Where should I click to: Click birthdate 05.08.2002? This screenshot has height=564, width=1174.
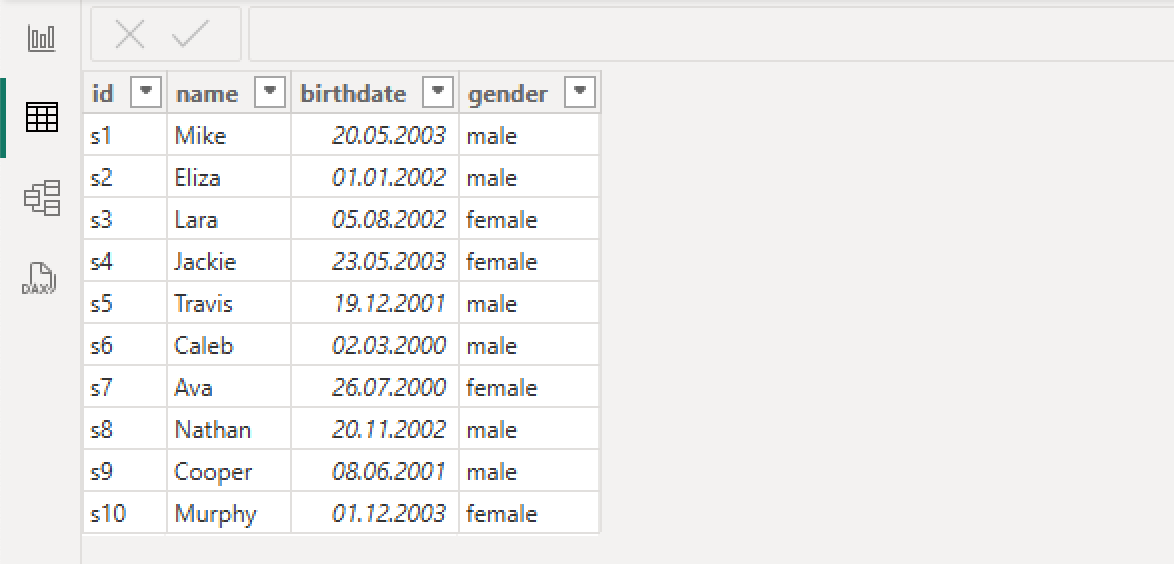pyautogui.click(x=375, y=219)
